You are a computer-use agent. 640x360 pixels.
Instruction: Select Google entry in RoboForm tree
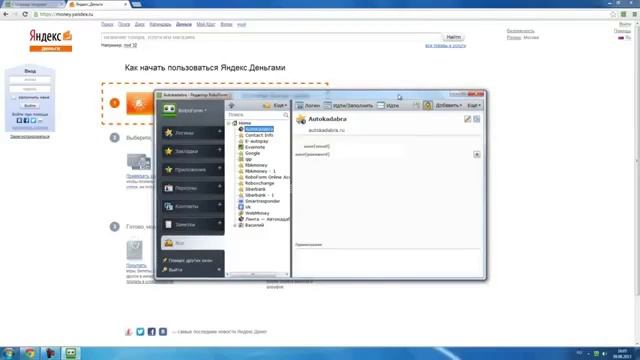pyautogui.click(x=252, y=153)
